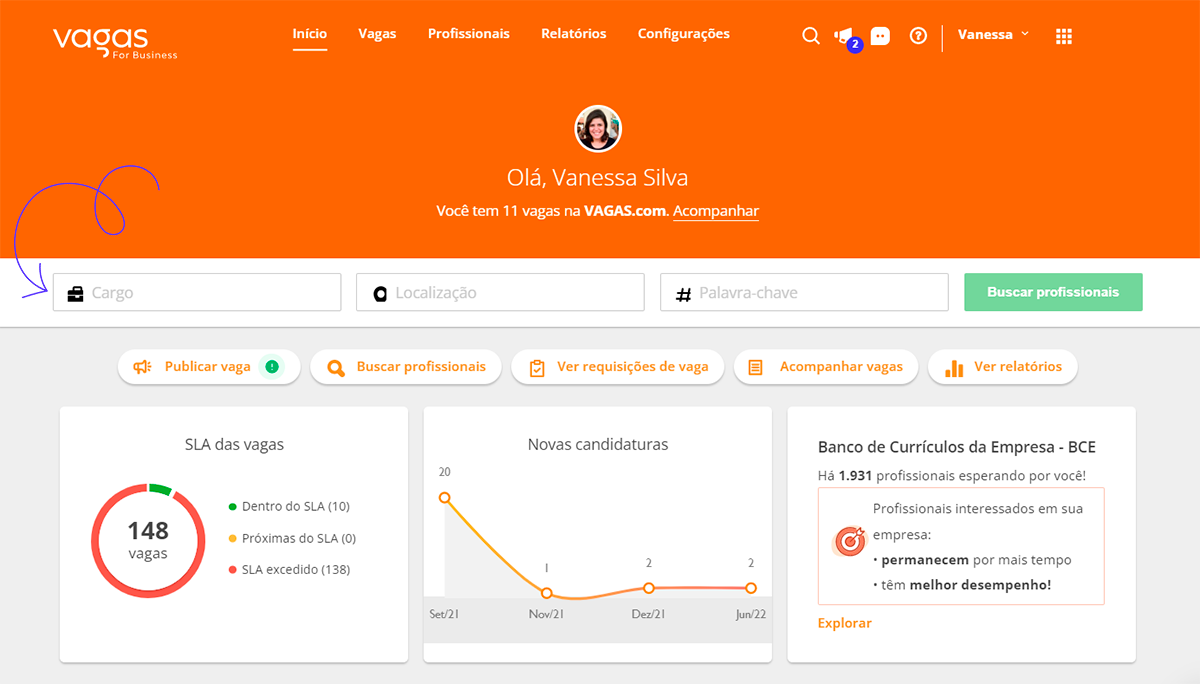
Task: Click Vanessa Silva's profile photo
Action: click(598, 128)
